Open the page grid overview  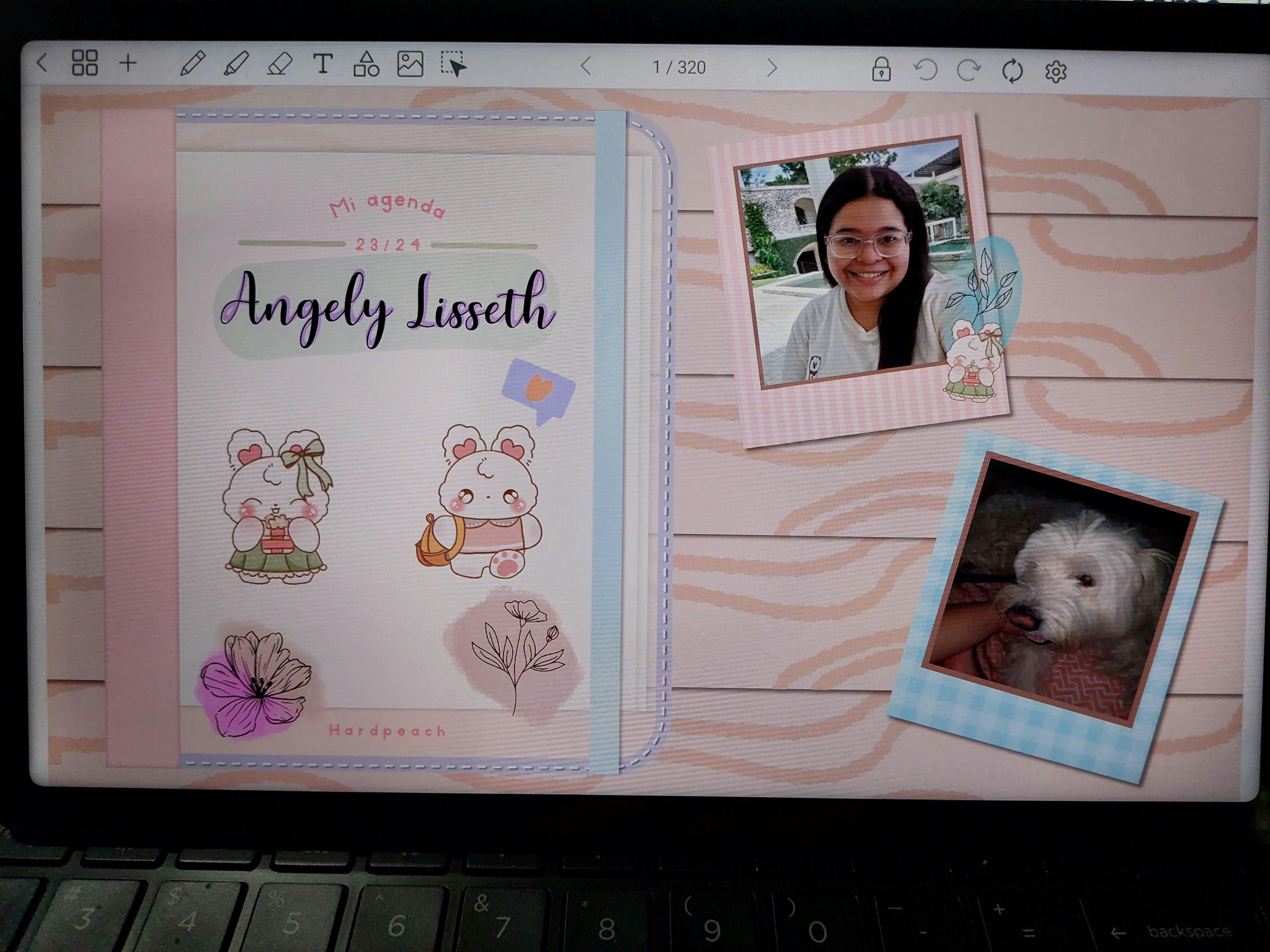point(84,63)
